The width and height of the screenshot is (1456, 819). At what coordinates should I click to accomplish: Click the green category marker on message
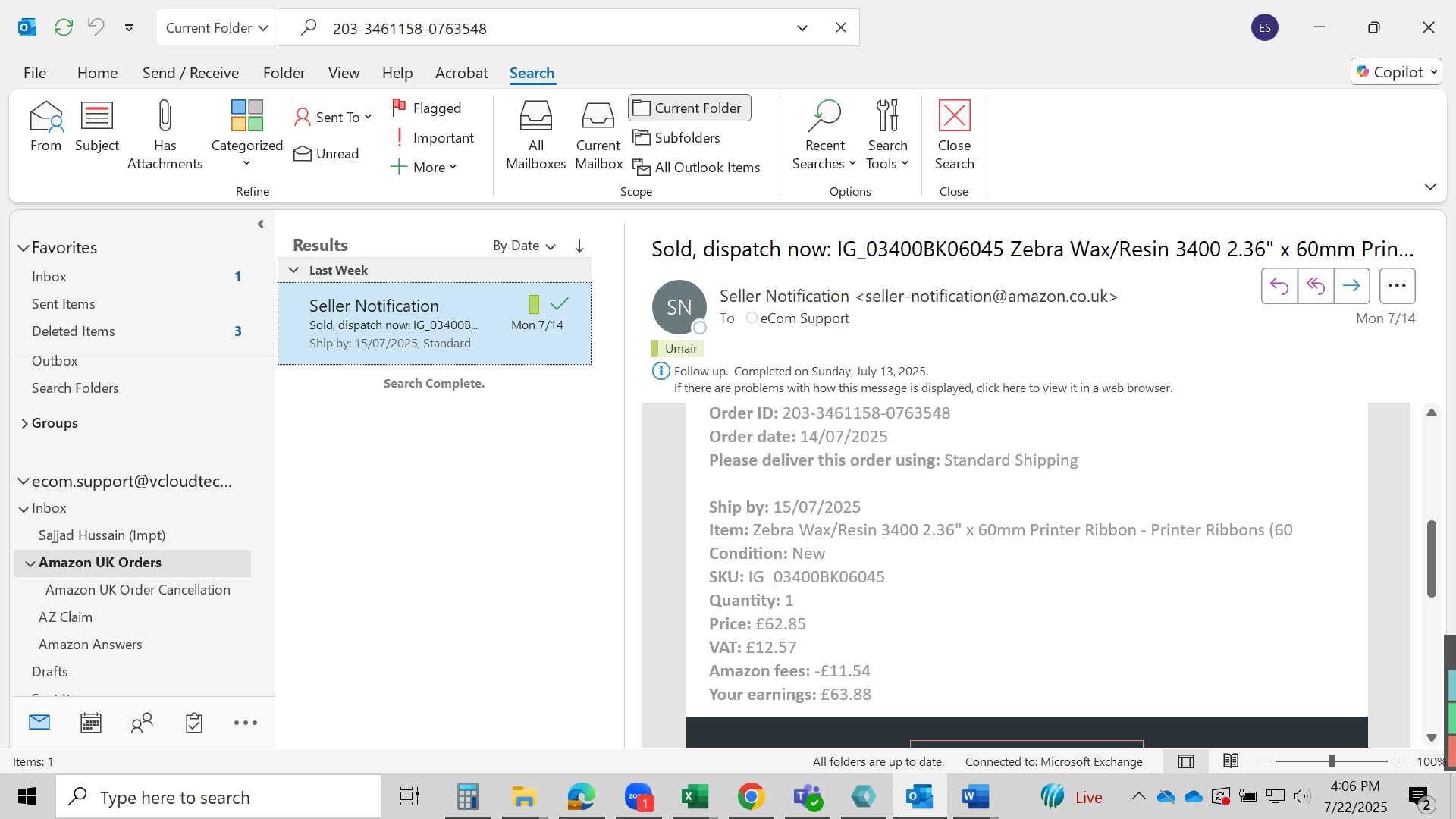(534, 304)
